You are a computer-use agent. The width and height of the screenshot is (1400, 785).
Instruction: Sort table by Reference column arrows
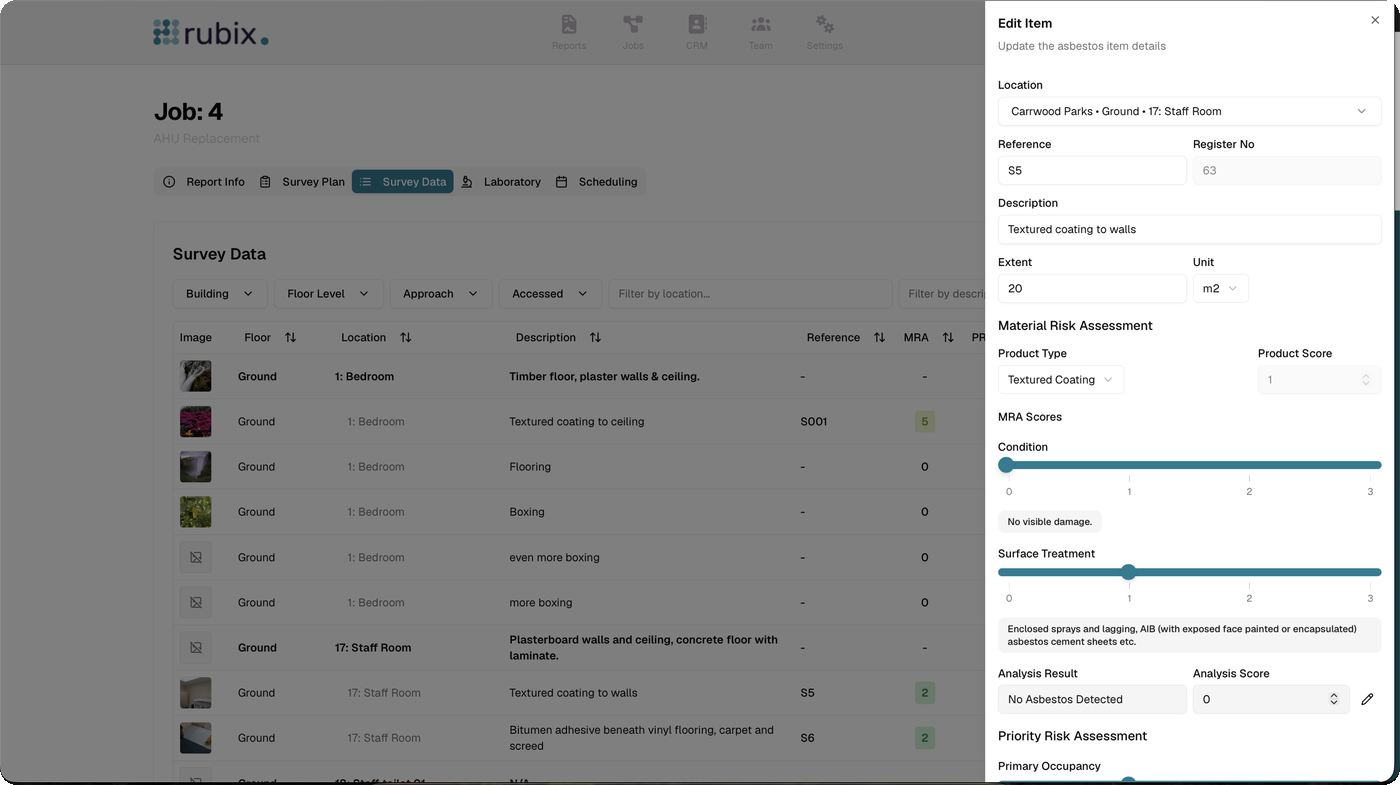point(880,338)
